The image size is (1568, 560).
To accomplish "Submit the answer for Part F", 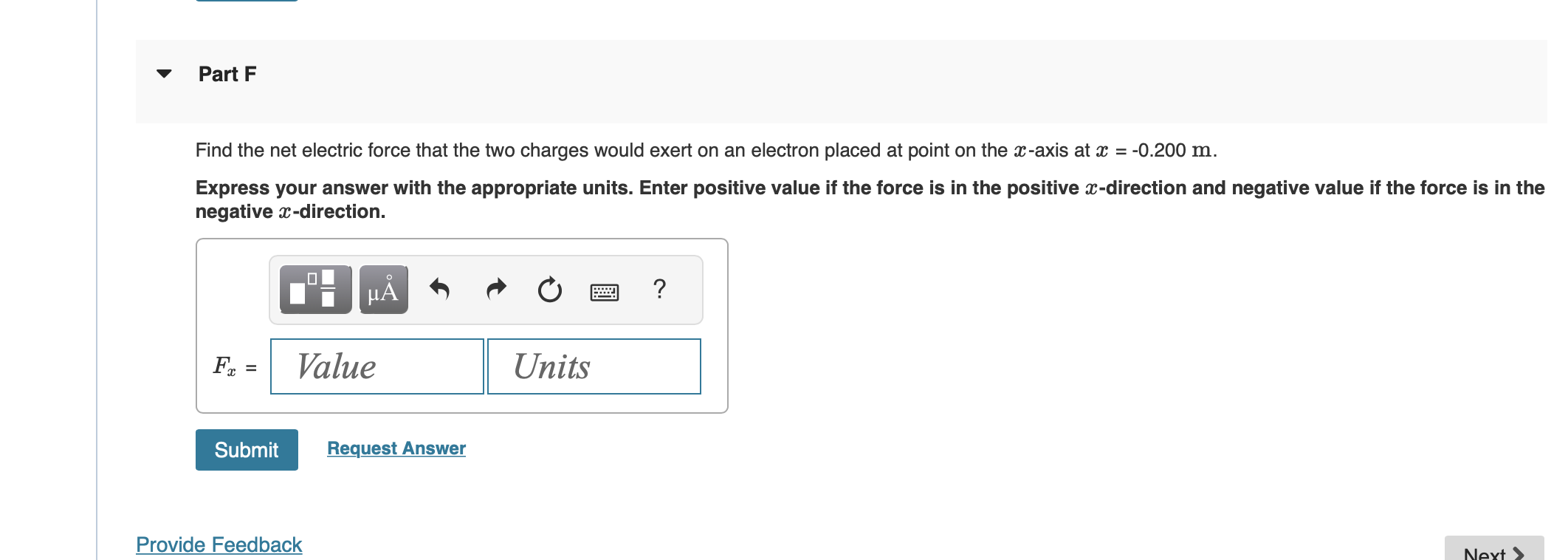I will pos(246,449).
